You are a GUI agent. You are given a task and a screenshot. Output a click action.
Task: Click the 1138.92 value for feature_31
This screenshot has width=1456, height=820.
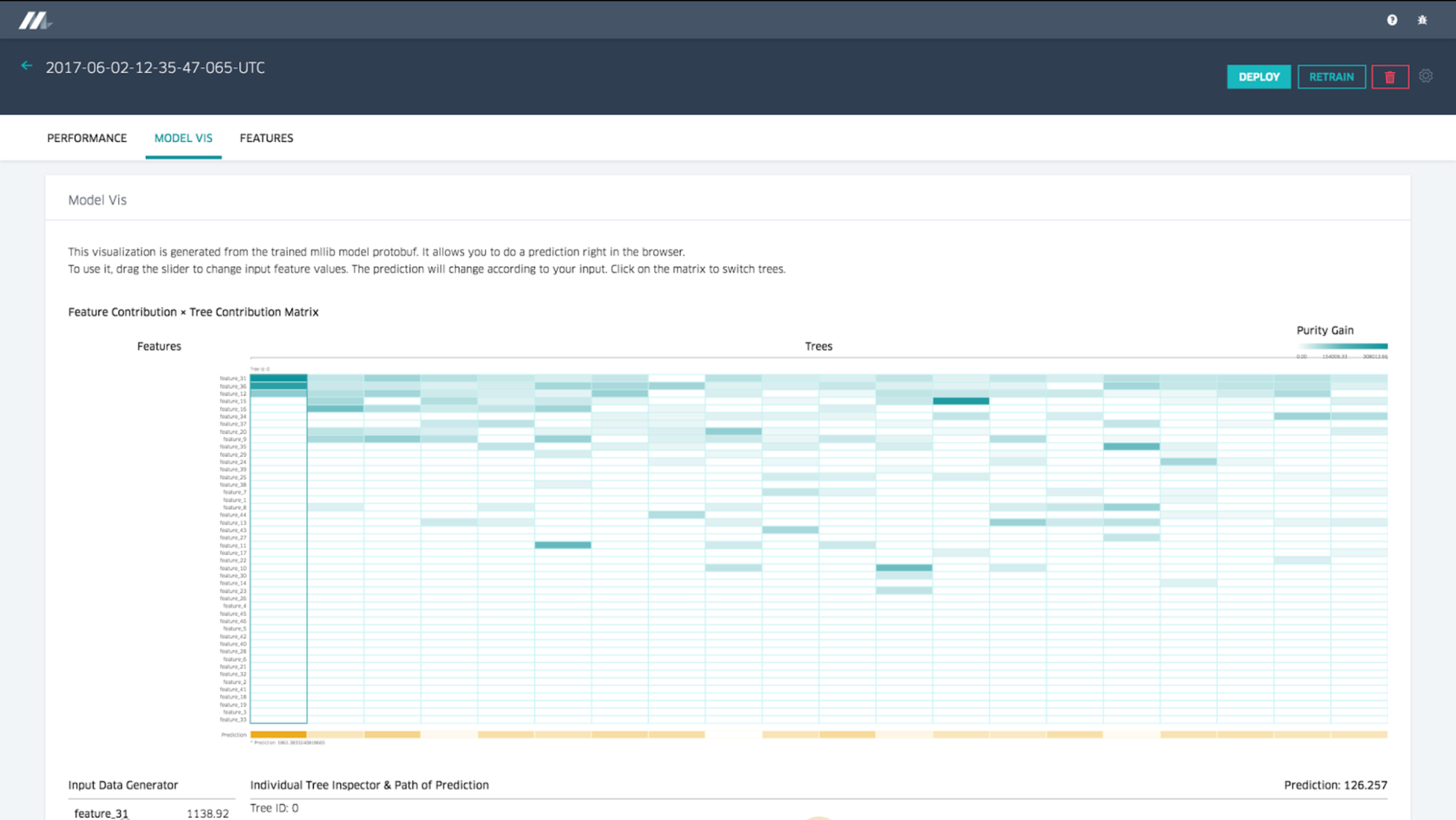pos(208,813)
